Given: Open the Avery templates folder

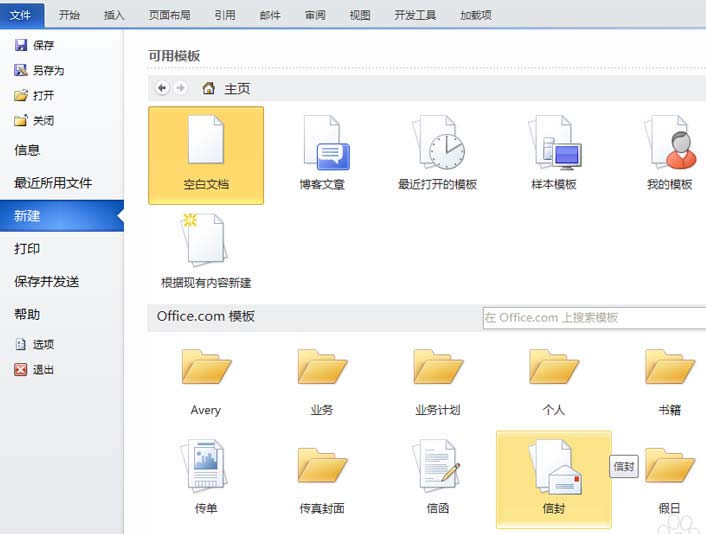Looking at the screenshot, I should coord(206,380).
